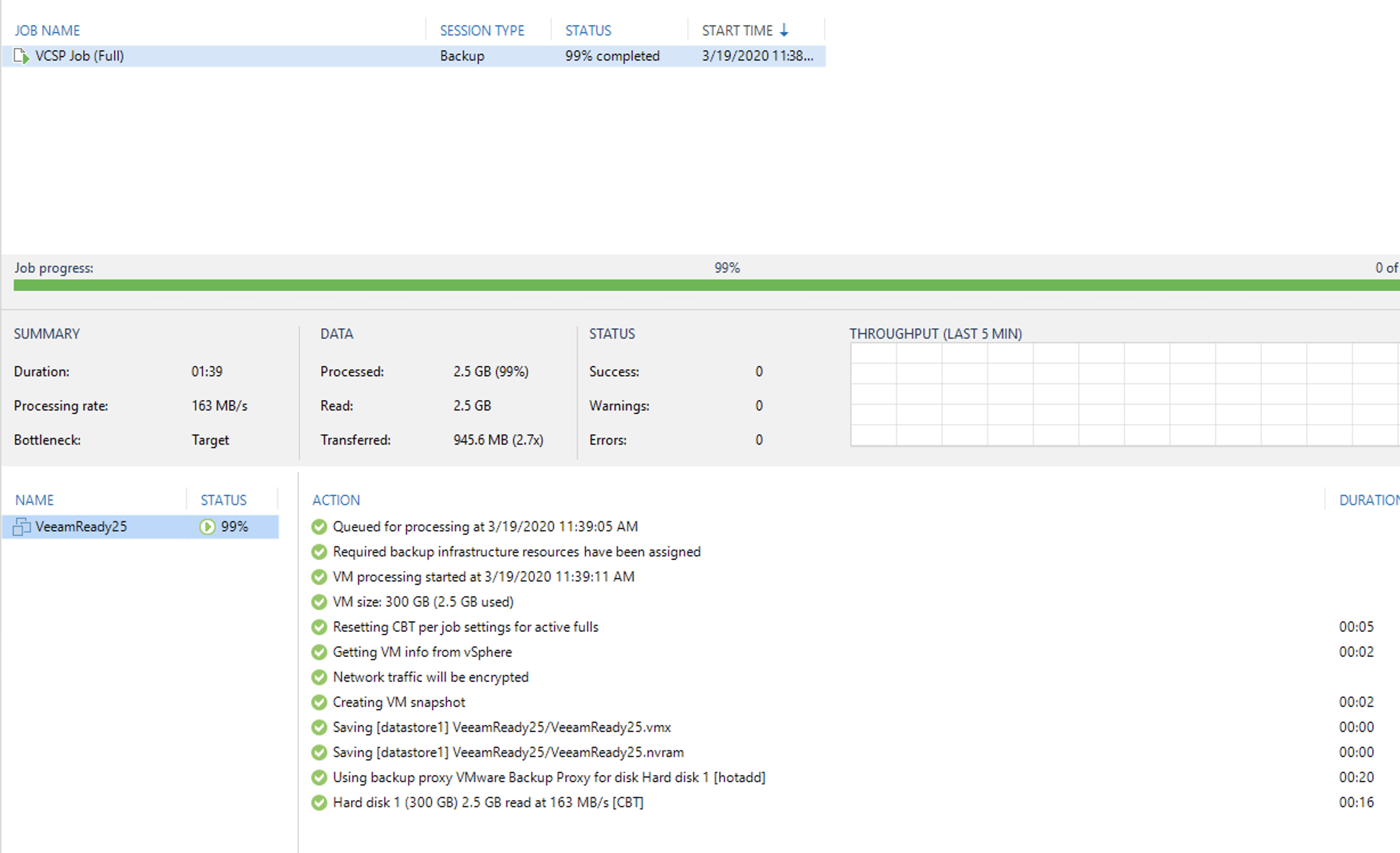1400x853 pixels.
Task: Click the success icon for Queued for processing
Action: coord(319,526)
